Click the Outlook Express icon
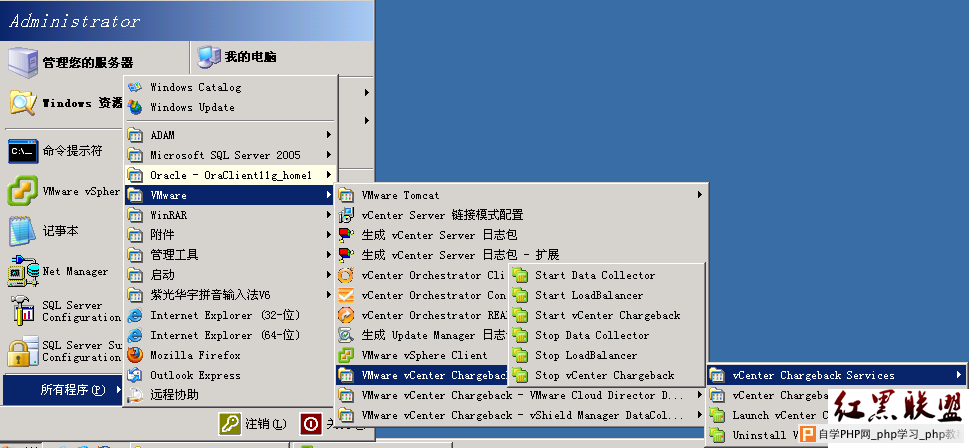The width and height of the screenshot is (969, 448). [x=135, y=374]
